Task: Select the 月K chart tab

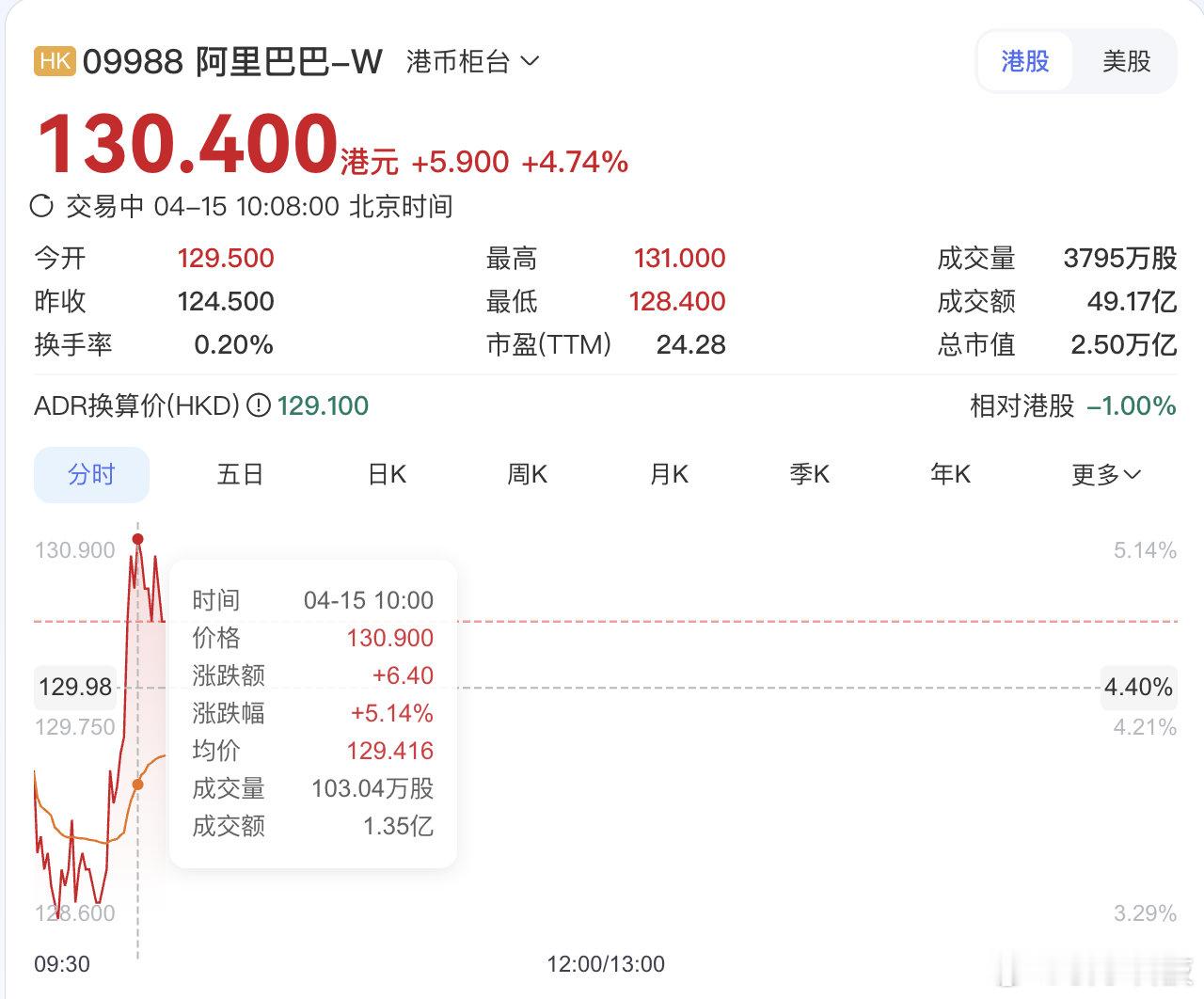Action: coord(668,475)
